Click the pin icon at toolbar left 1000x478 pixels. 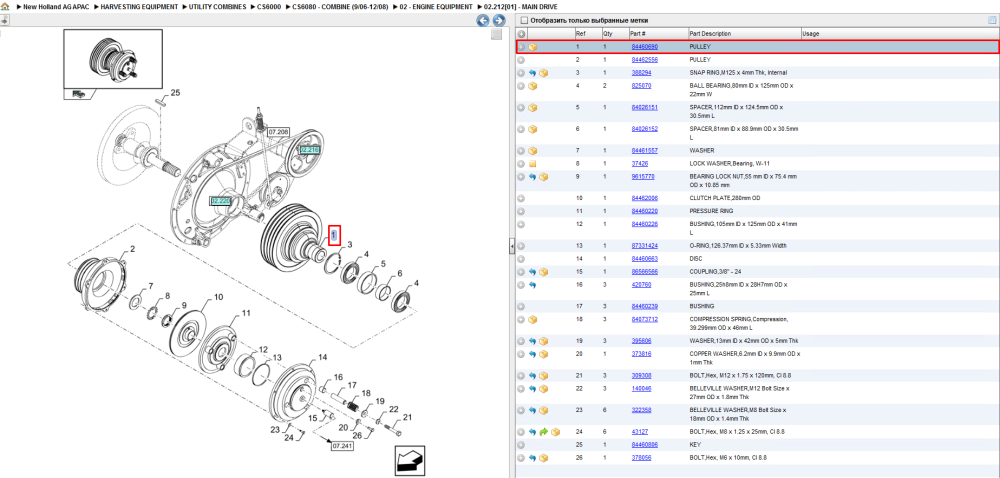[4, 20]
